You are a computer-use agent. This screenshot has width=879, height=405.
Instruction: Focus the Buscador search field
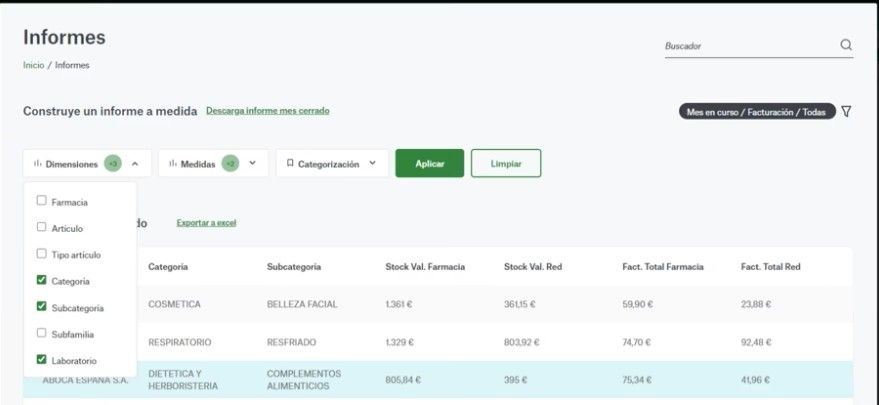[750, 46]
